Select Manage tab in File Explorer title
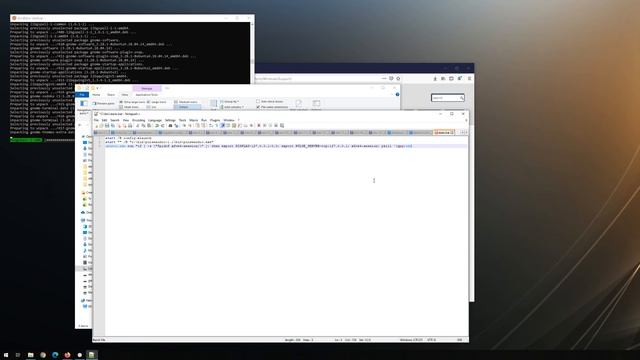 pyautogui.click(x=147, y=89)
